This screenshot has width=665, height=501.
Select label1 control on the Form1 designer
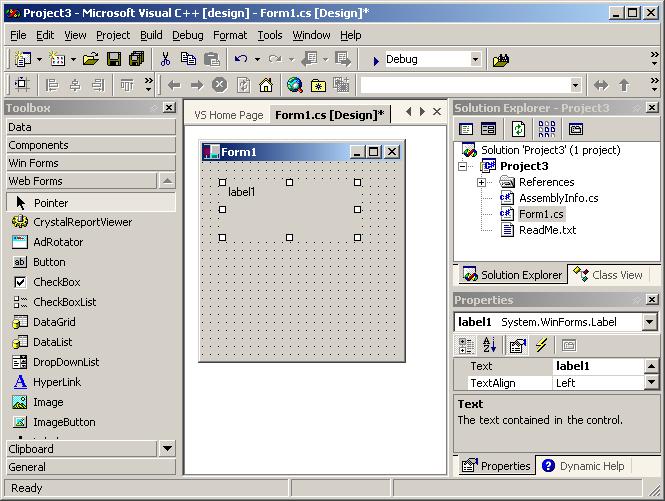(290, 210)
